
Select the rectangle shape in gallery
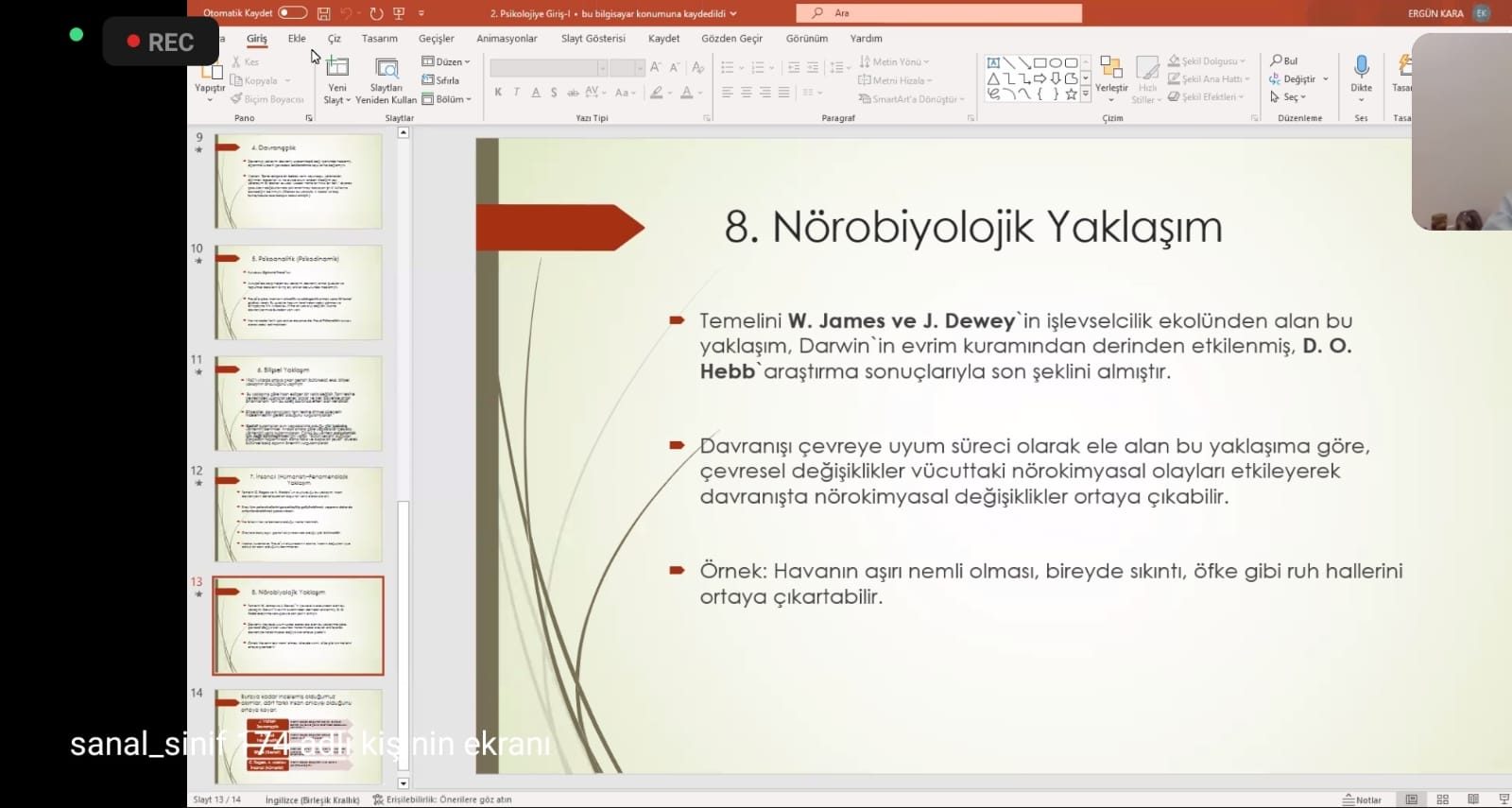pyautogui.click(x=1039, y=63)
